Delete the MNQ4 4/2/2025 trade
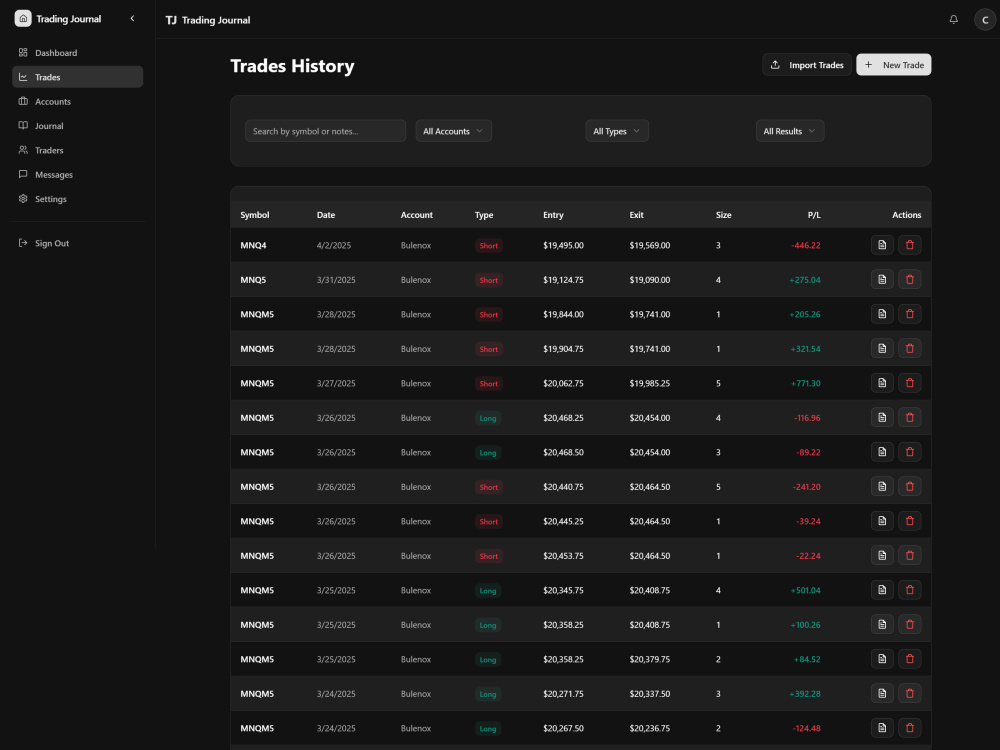The width and height of the screenshot is (1000, 750). coord(909,245)
